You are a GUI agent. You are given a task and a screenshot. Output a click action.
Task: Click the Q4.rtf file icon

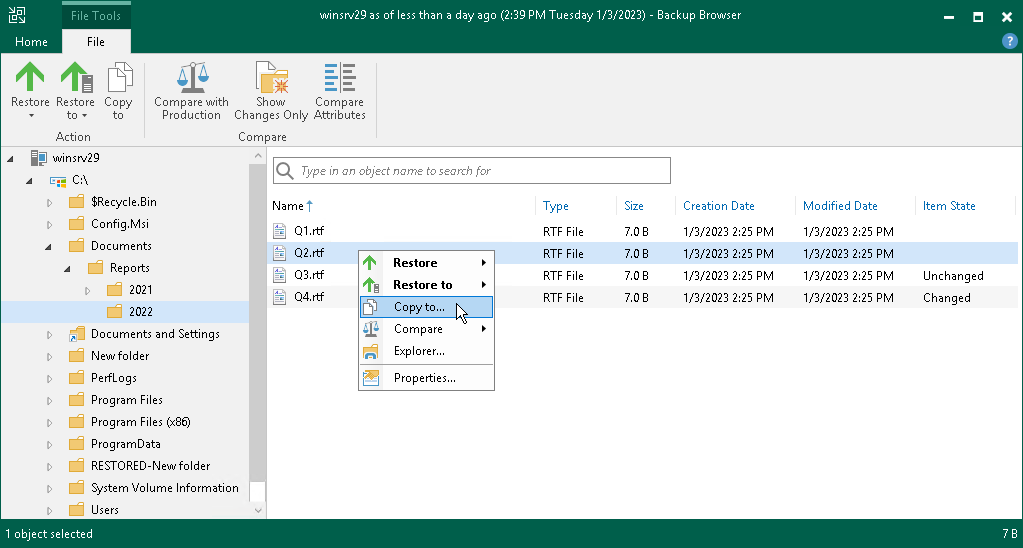[279, 297]
